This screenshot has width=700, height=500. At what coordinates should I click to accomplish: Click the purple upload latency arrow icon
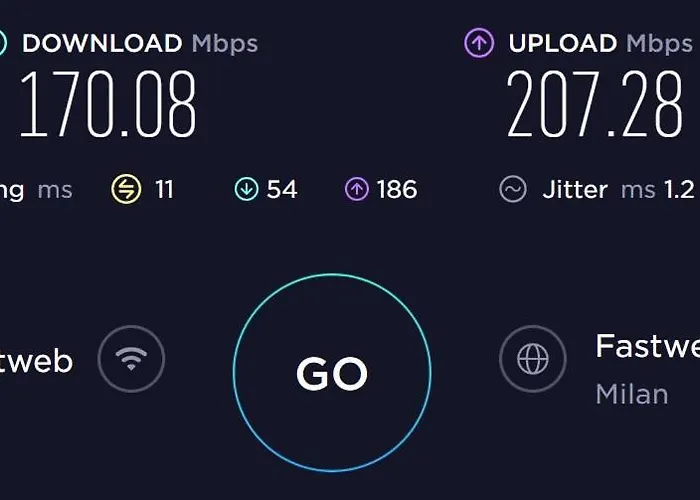(357, 189)
